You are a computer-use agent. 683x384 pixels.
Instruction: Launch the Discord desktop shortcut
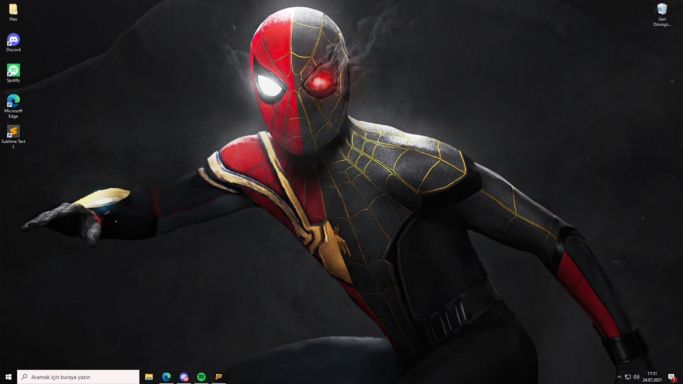[x=13, y=43]
